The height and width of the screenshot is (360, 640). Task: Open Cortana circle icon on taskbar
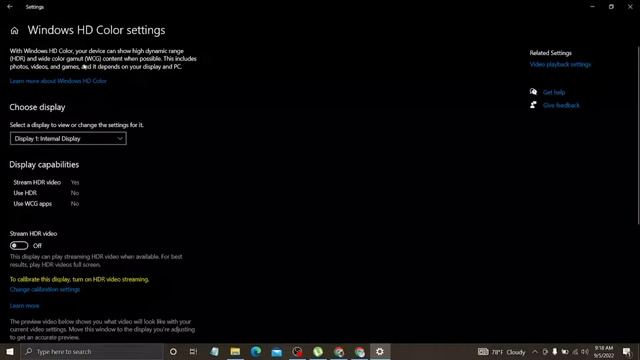[173, 351]
